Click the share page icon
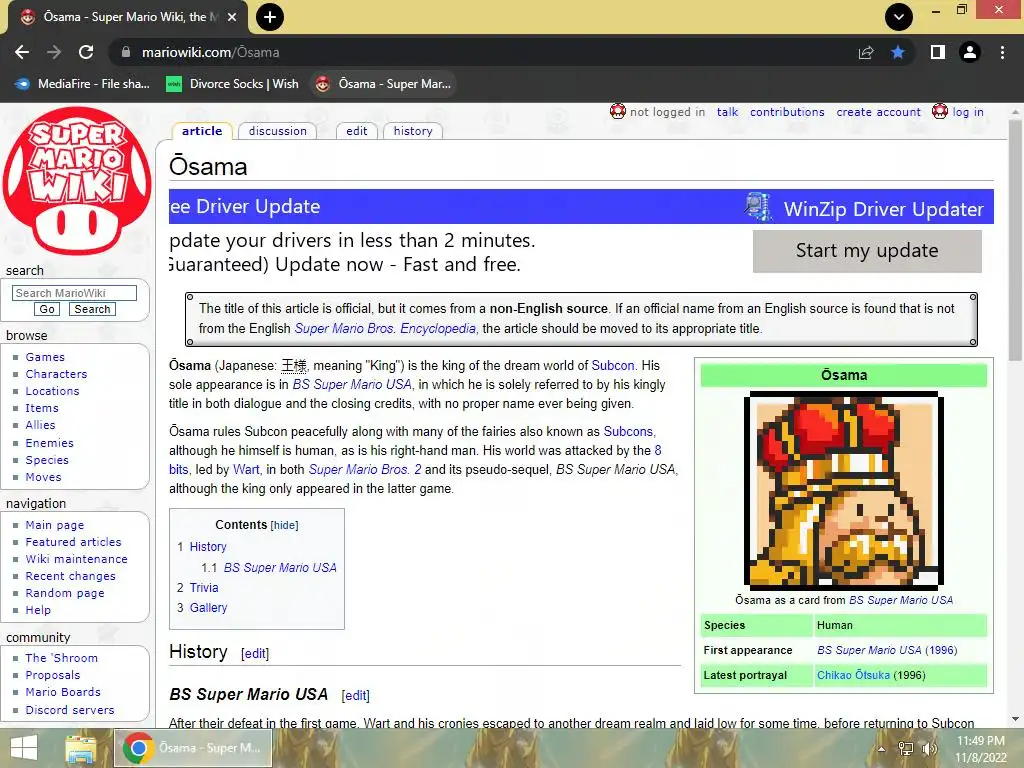The height and width of the screenshot is (768, 1024). click(866, 52)
